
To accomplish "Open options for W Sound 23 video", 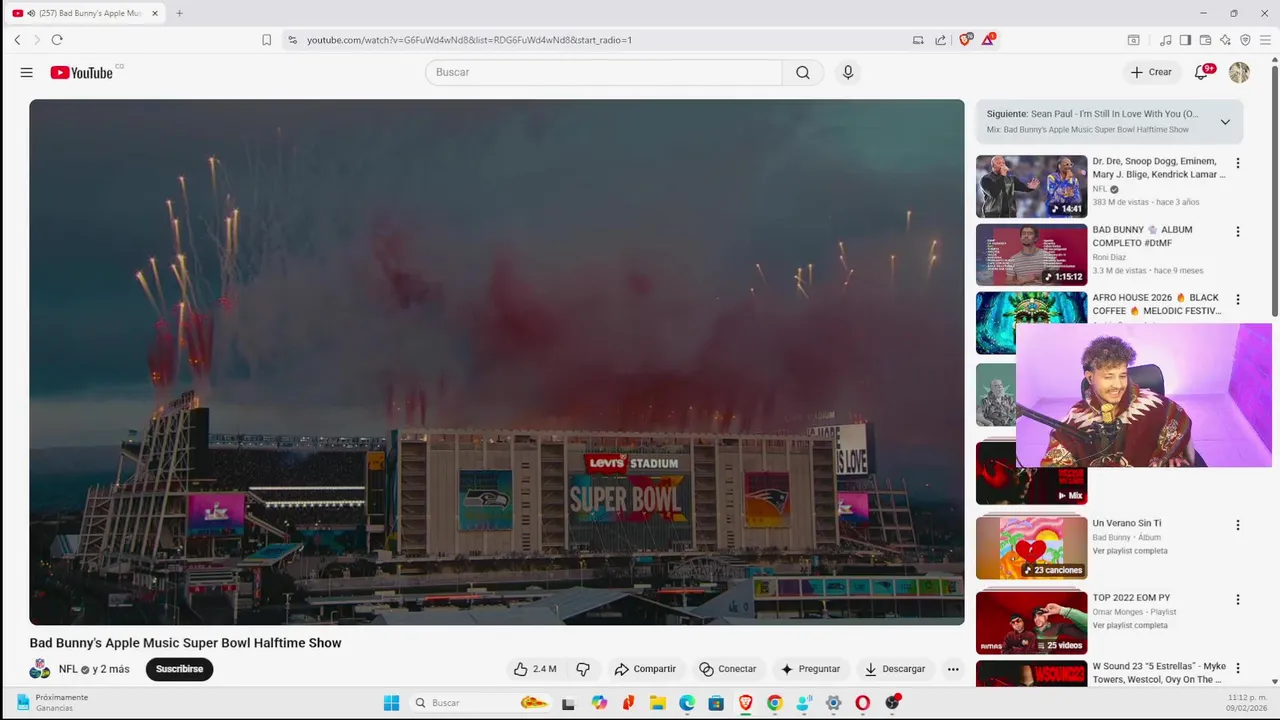I will coord(1238,668).
